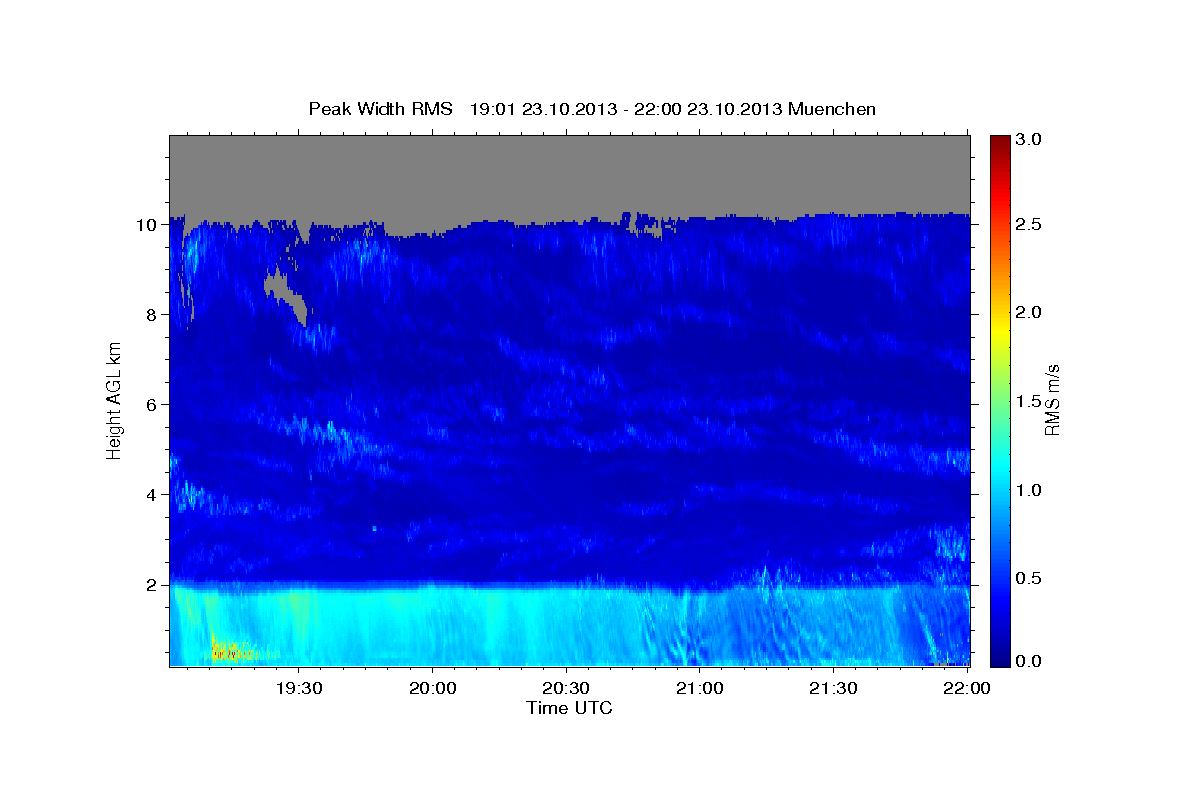Click the height tick label 2

click(150, 585)
